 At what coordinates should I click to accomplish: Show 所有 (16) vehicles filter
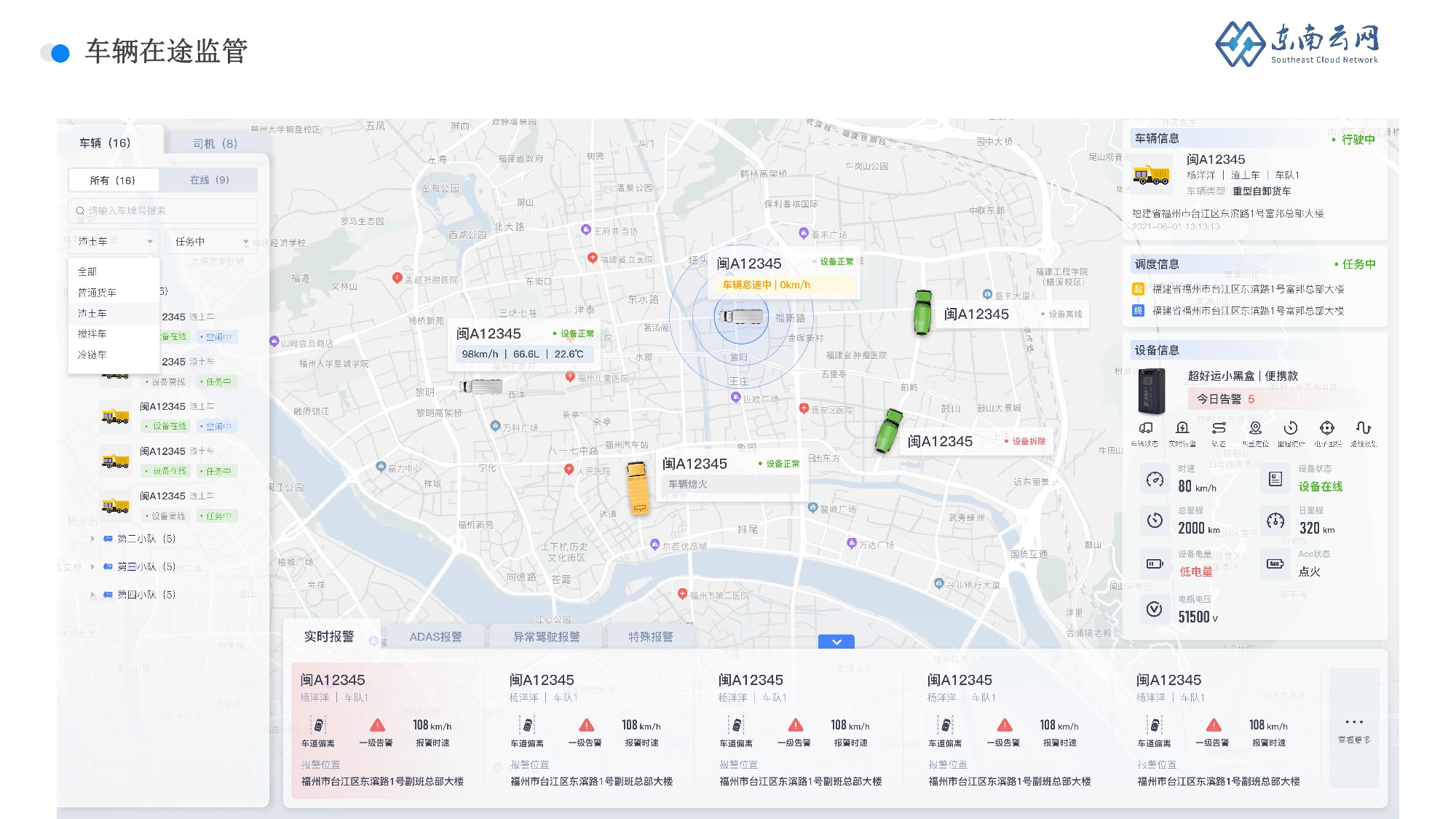[113, 181]
